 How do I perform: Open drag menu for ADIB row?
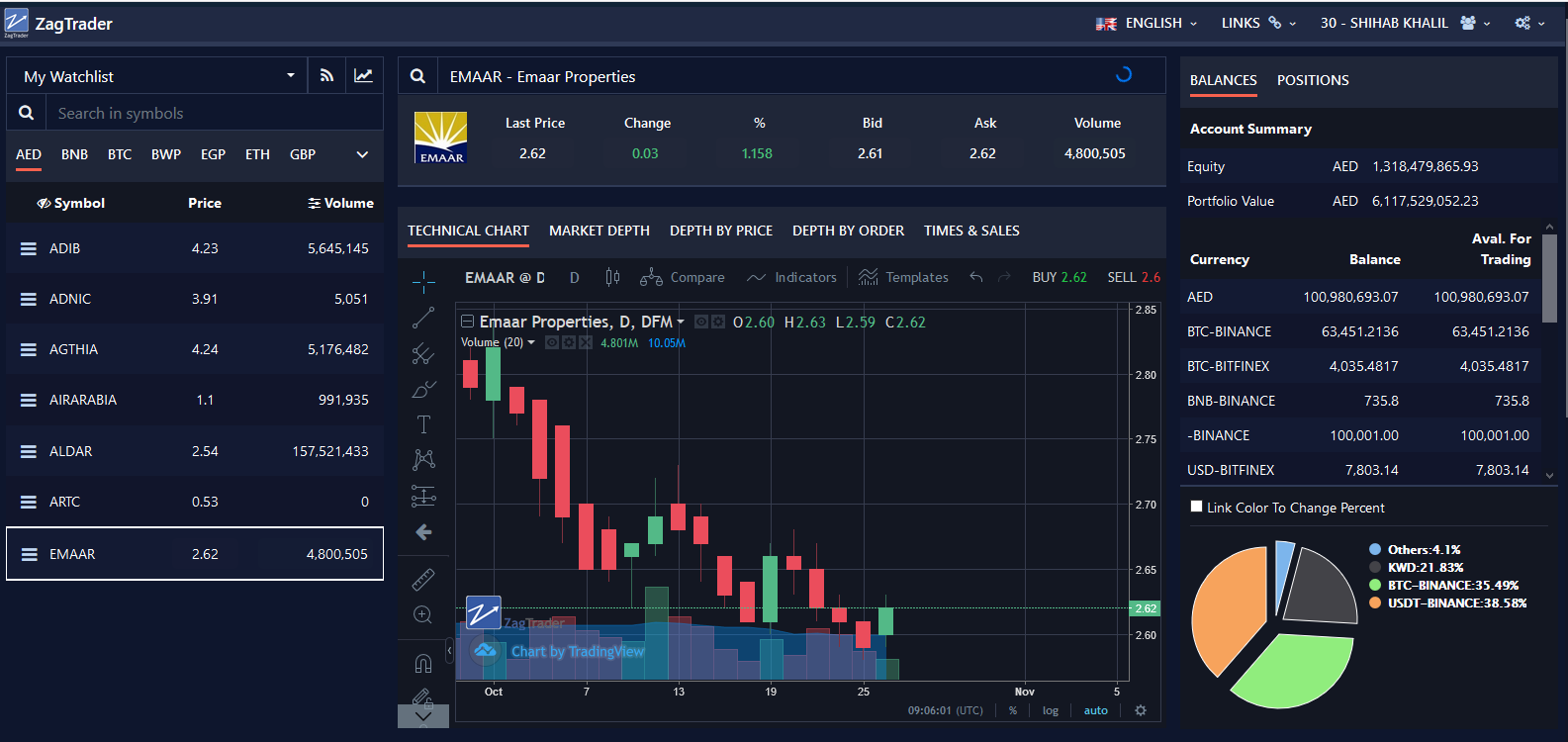click(x=29, y=248)
